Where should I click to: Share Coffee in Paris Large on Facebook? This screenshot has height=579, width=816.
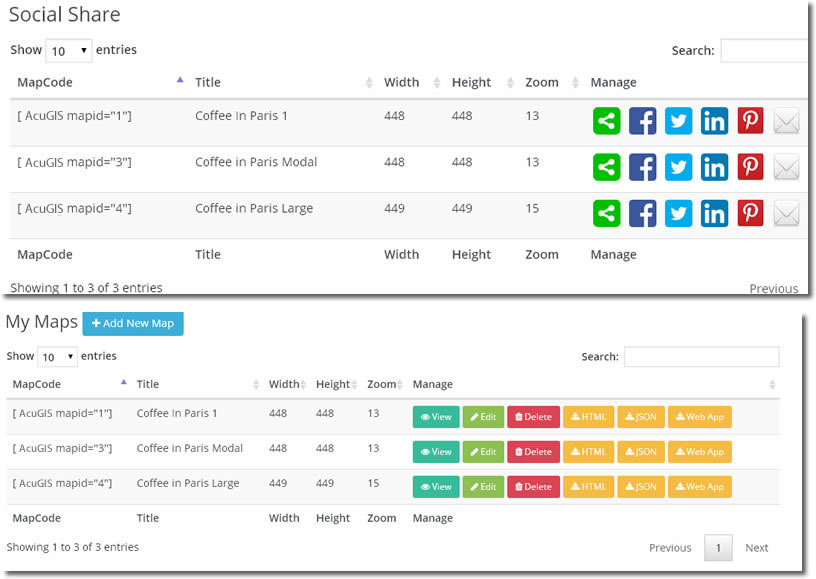pyautogui.click(x=642, y=213)
